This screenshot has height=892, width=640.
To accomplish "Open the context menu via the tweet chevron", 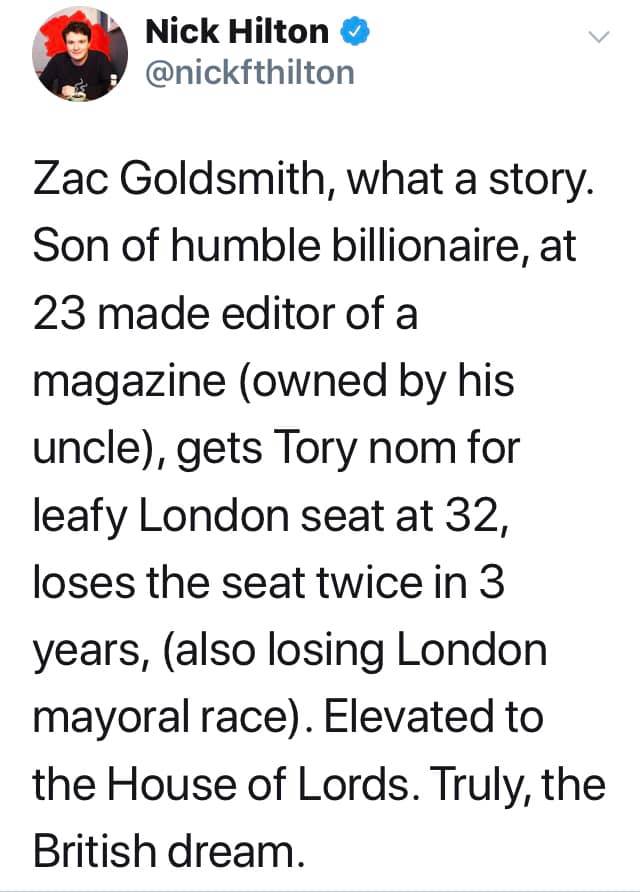I will click(599, 38).
